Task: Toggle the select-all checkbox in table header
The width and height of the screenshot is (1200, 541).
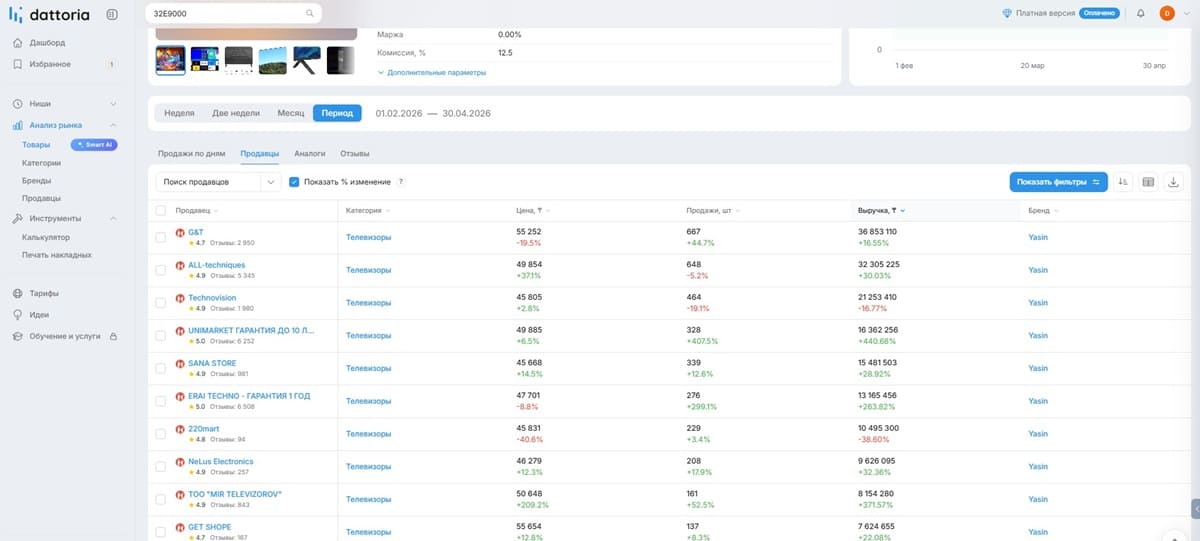Action: pos(161,211)
